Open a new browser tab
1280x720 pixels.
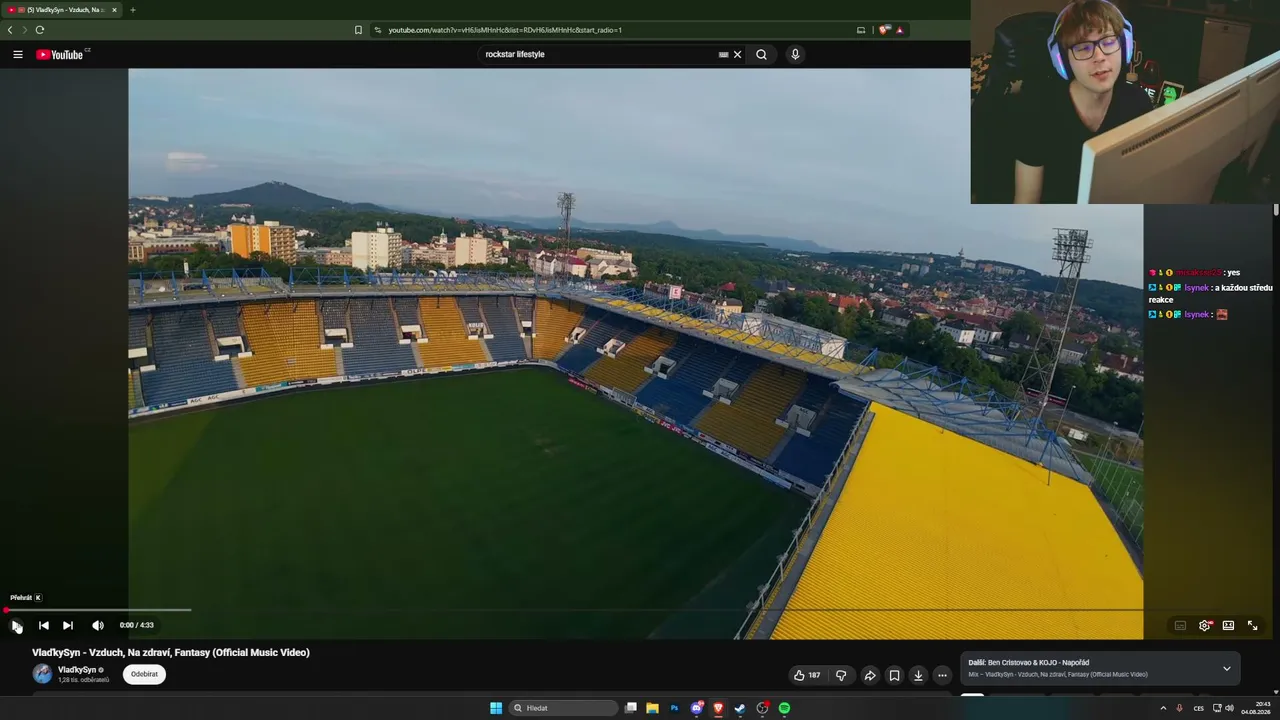click(133, 10)
